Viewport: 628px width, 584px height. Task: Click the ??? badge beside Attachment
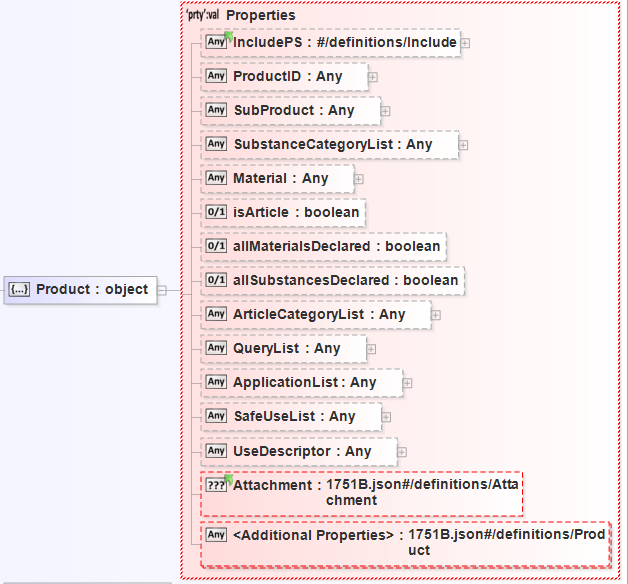(x=217, y=485)
